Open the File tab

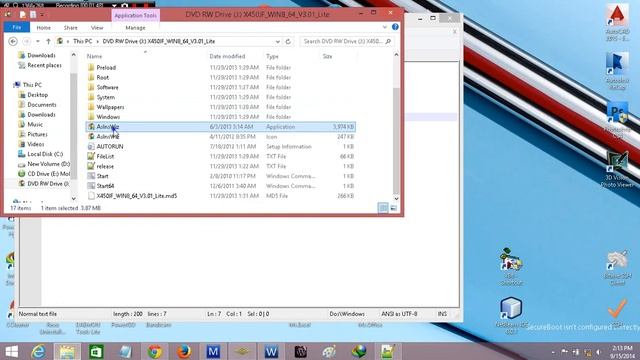(17, 27)
